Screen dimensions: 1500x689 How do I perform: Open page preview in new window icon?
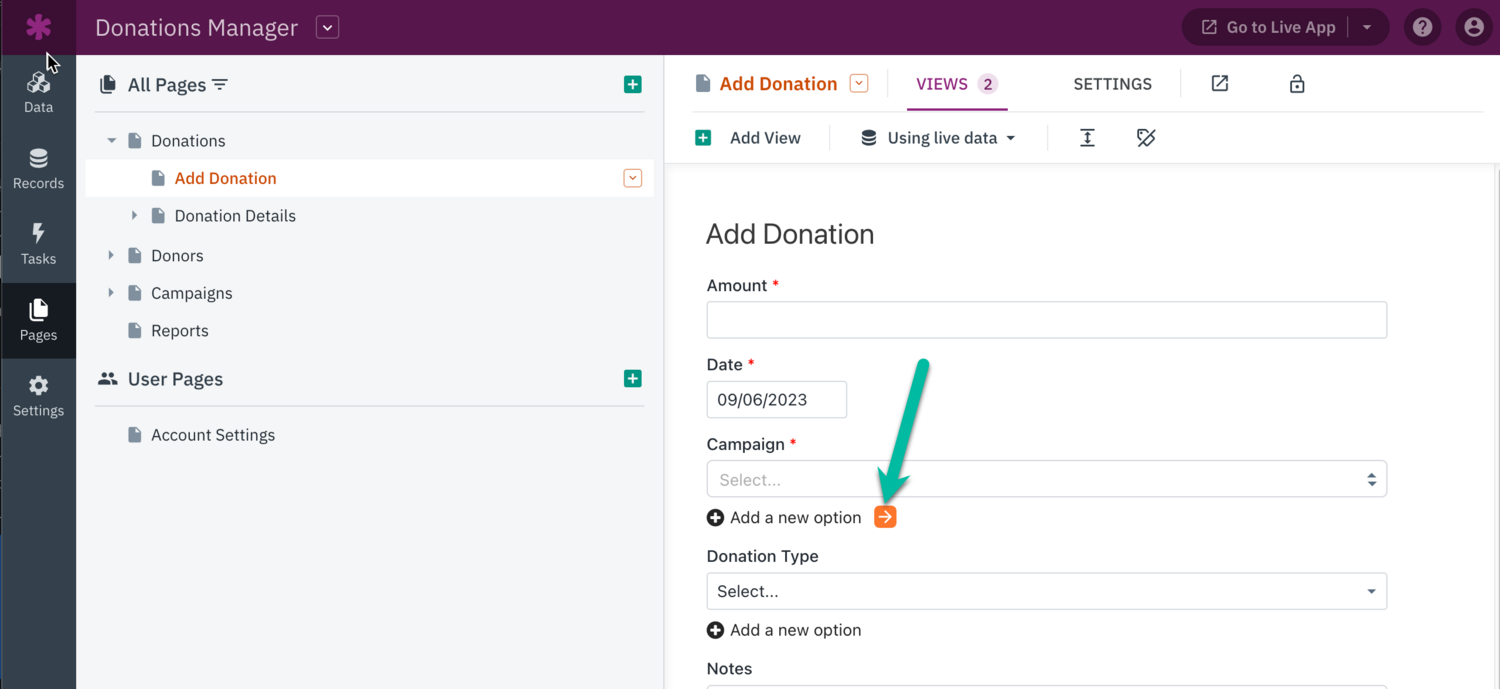click(1220, 84)
